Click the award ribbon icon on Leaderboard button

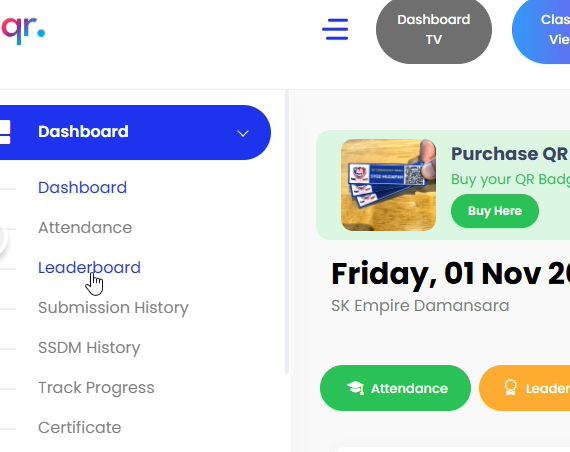[510, 388]
